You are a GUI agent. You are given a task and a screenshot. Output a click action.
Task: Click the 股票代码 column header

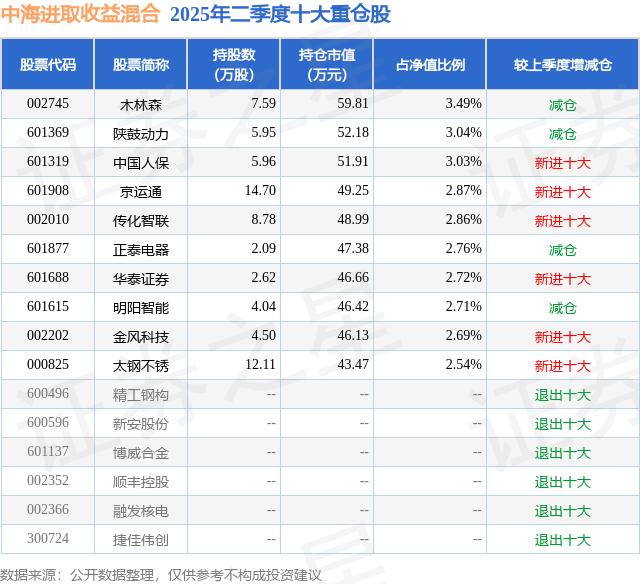(x=48, y=64)
